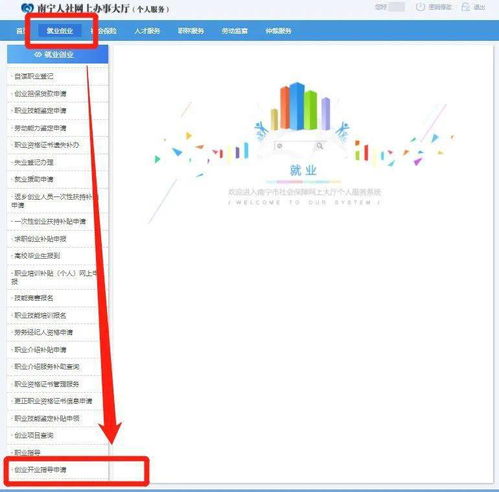Switch to the 就业创业 navigation tab

[x=60, y=31]
